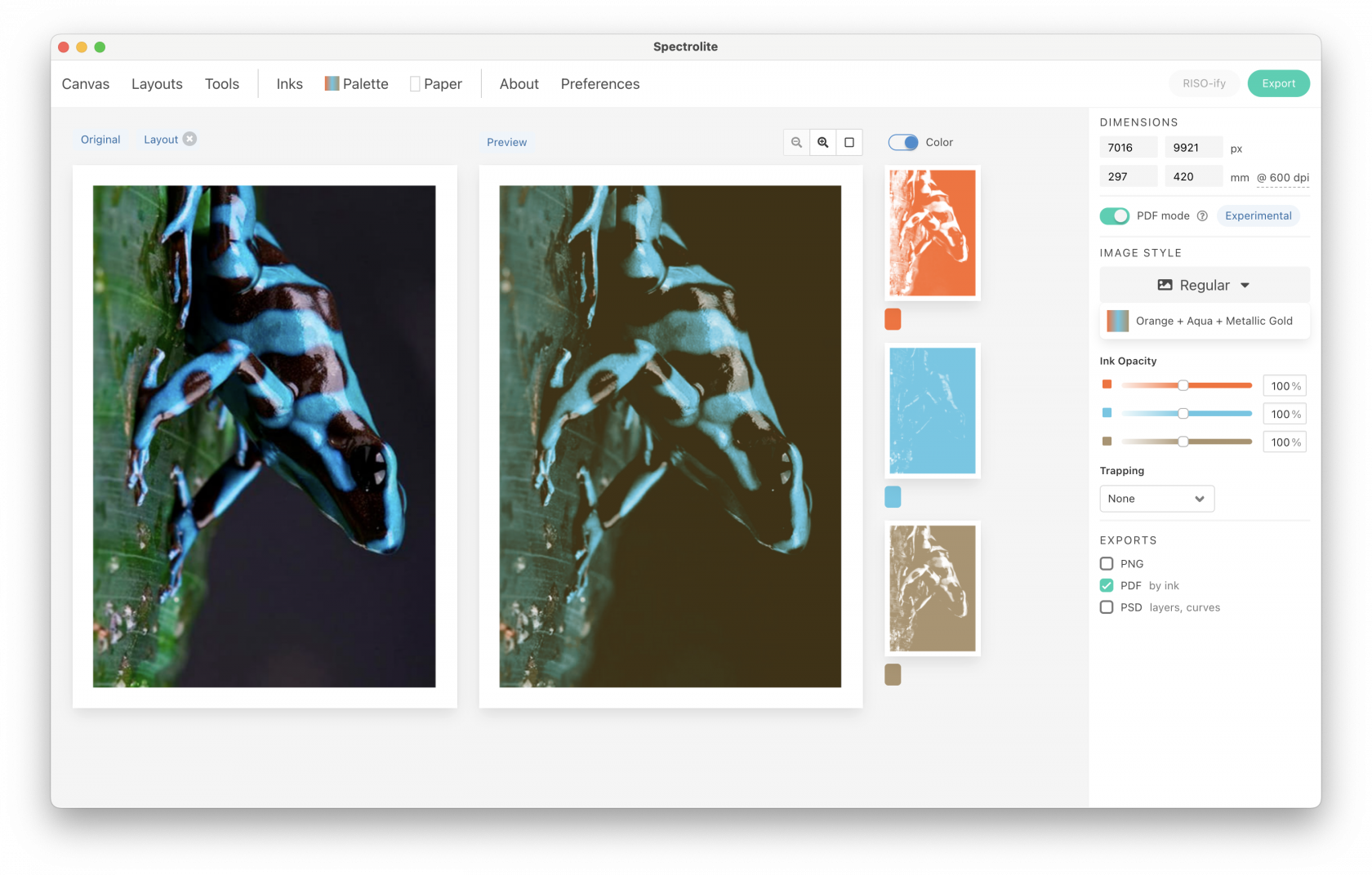Remove the Layout tag with its x icon
Screen dimensions: 1372x875
(x=189, y=139)
